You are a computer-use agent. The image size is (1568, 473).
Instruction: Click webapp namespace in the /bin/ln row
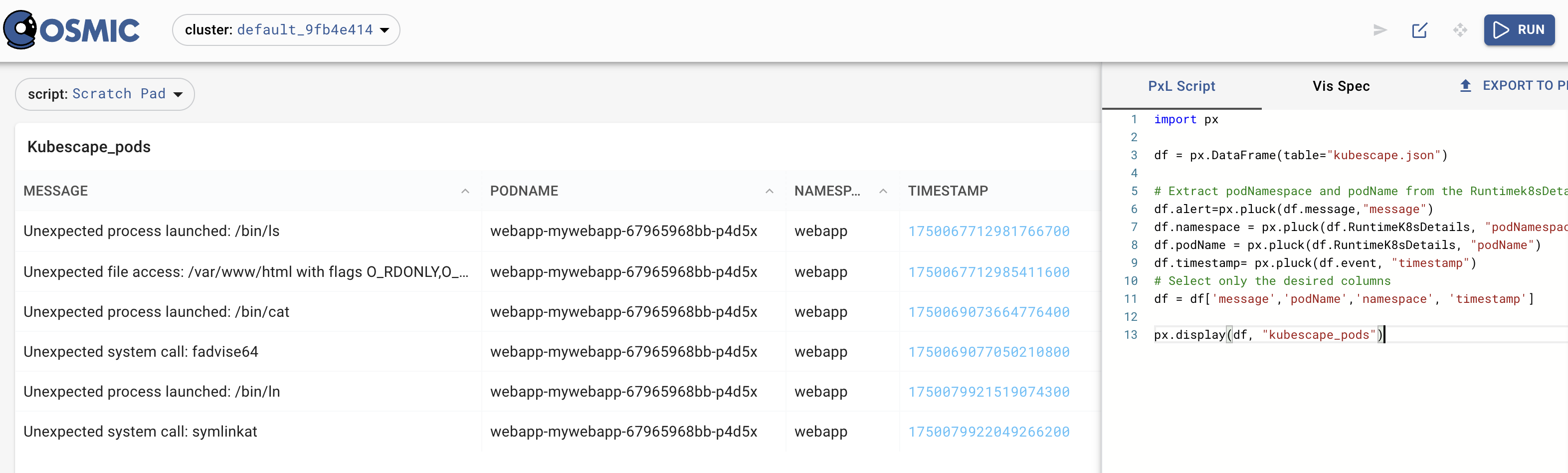click(x=820, y=392)
